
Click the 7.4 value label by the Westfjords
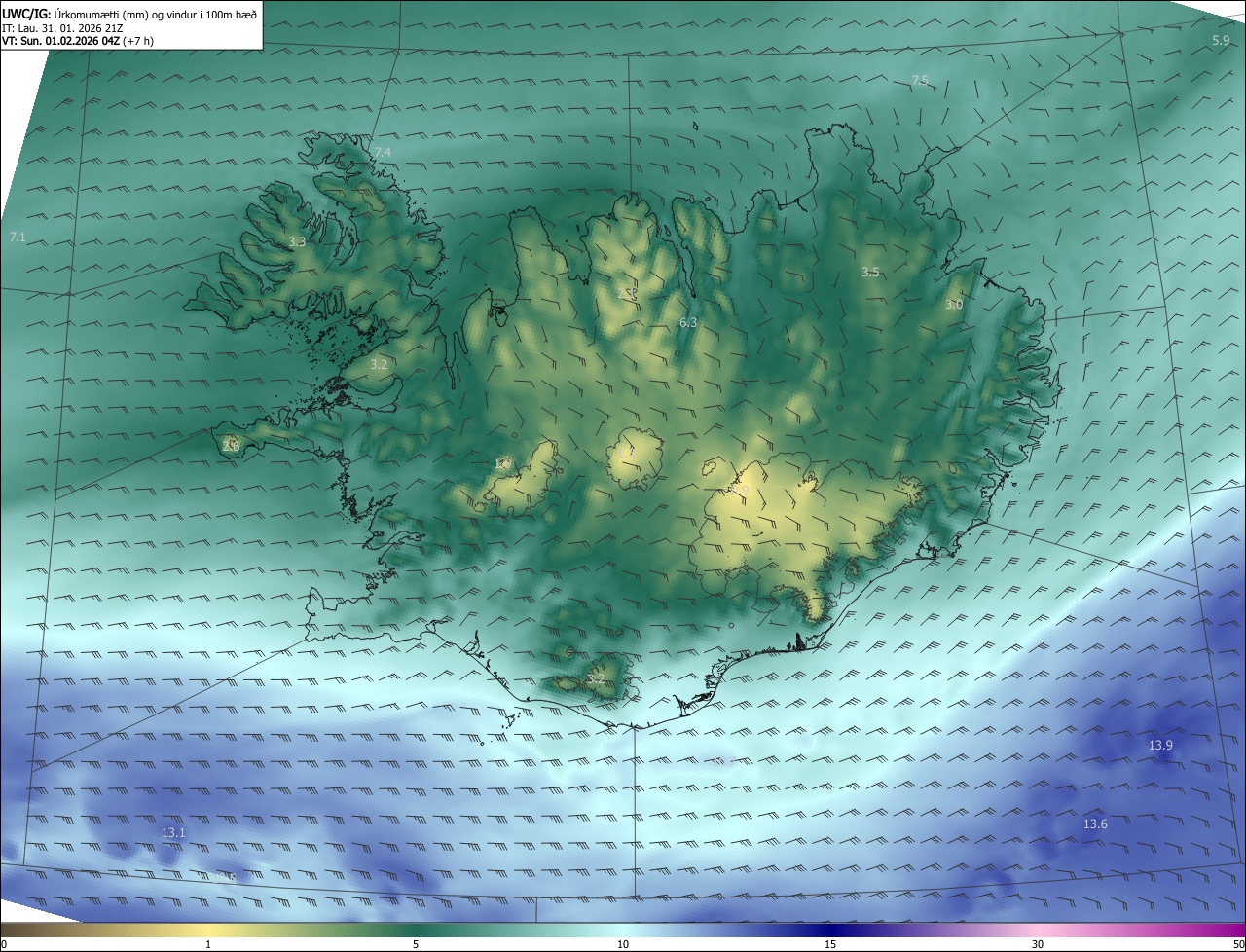click(x=383, y=153)
